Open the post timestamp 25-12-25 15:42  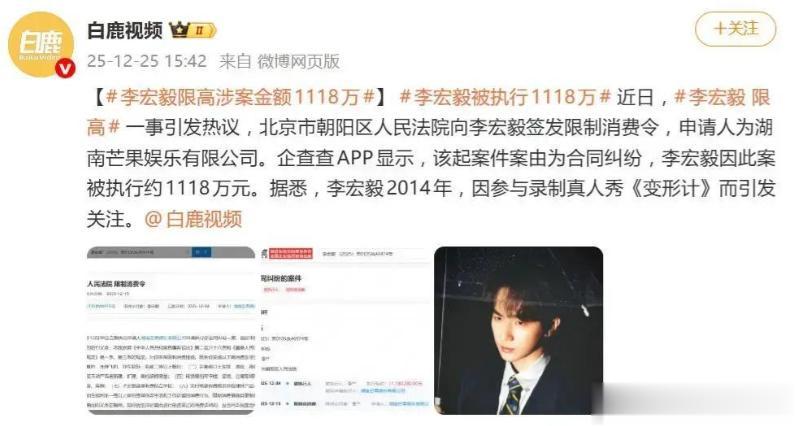[147, 61]
